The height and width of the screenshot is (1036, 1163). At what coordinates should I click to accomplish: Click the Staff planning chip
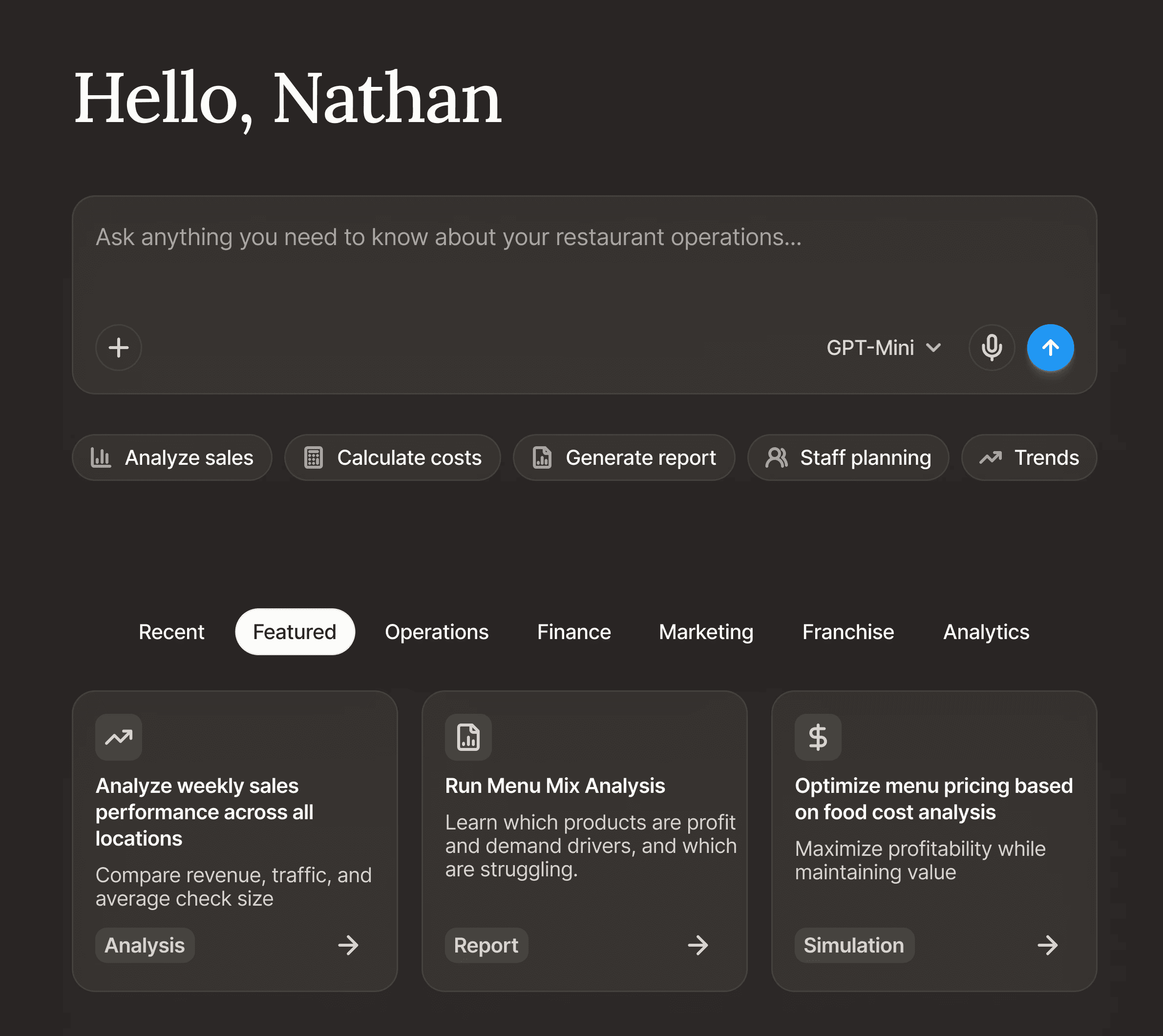[848, 457]
